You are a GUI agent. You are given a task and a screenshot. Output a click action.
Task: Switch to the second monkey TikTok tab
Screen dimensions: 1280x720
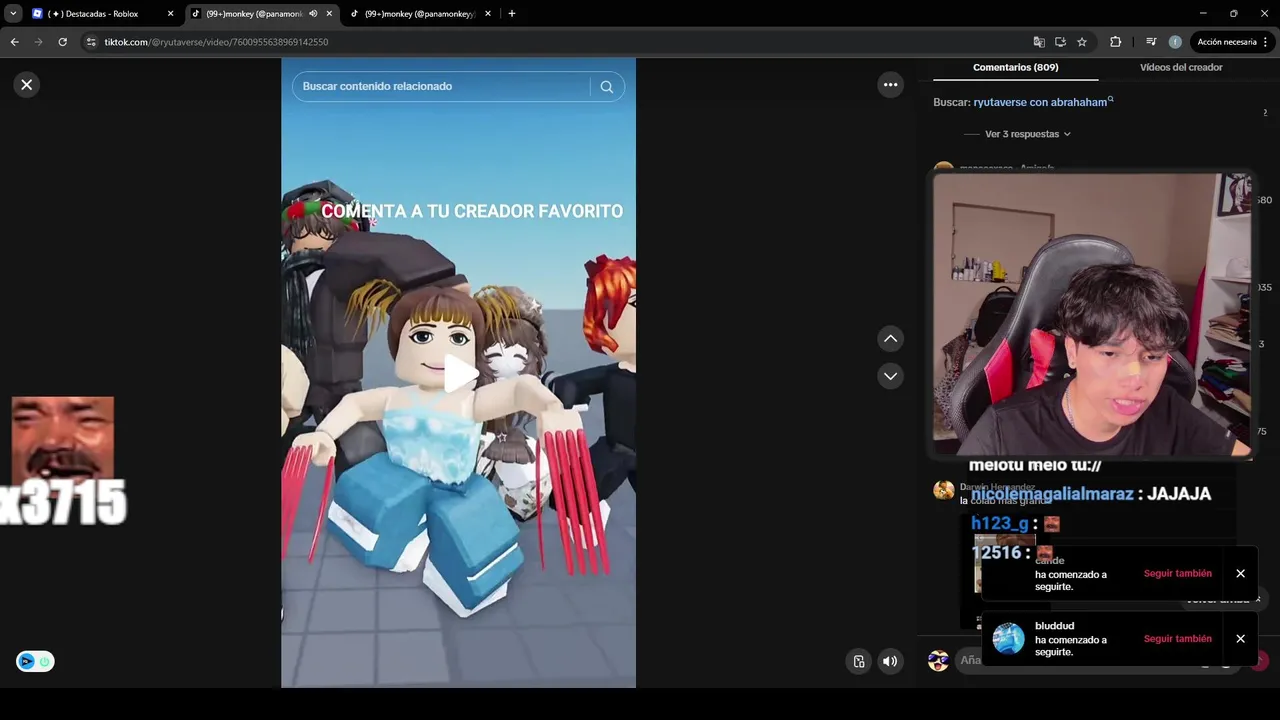(x=419, y=14)
